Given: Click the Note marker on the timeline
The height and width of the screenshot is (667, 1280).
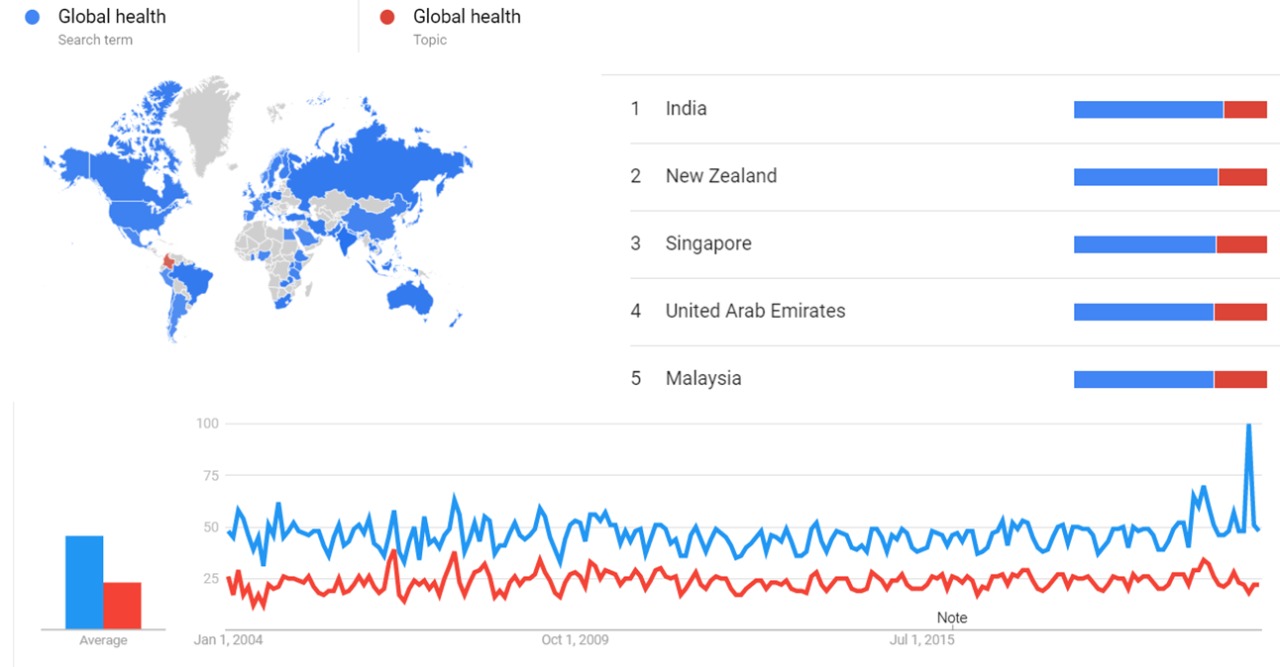Looking at the screenshot, I should point(952,618).
